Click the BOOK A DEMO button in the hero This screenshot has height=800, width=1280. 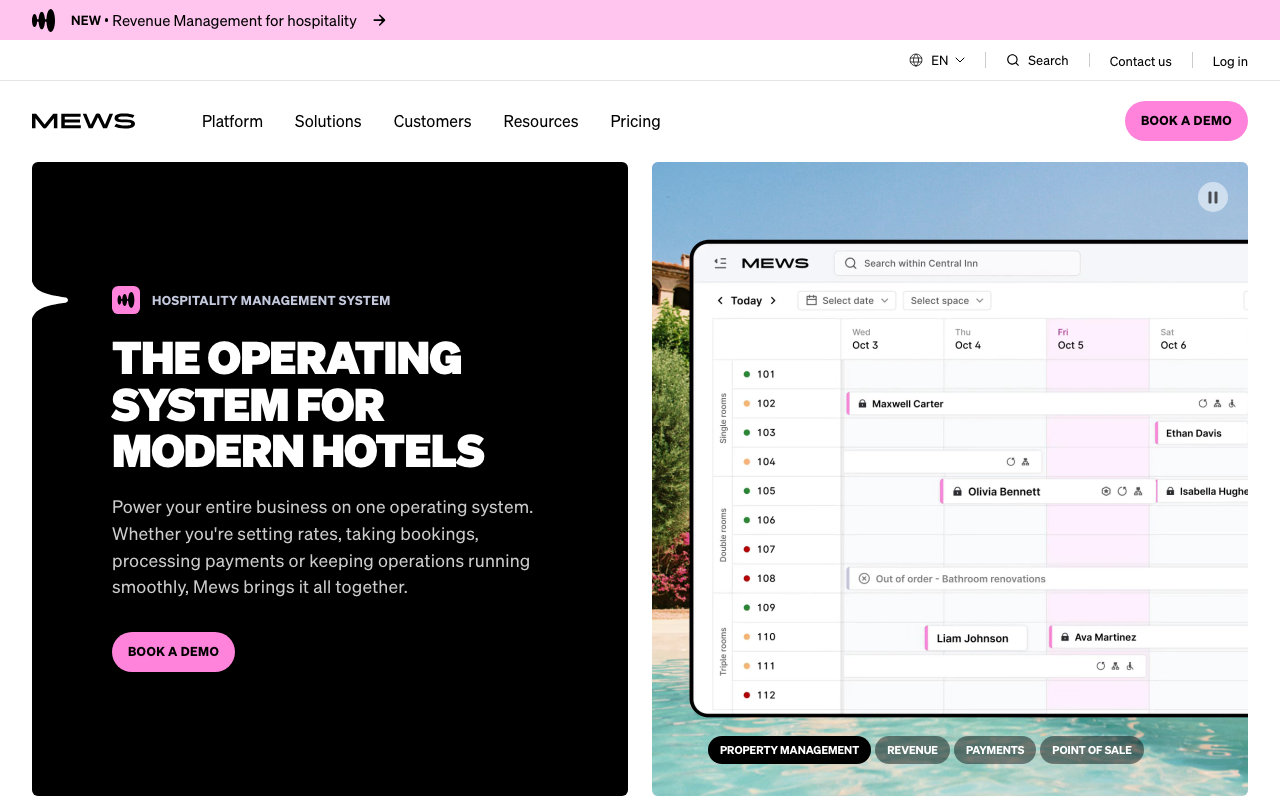point(173,652)
